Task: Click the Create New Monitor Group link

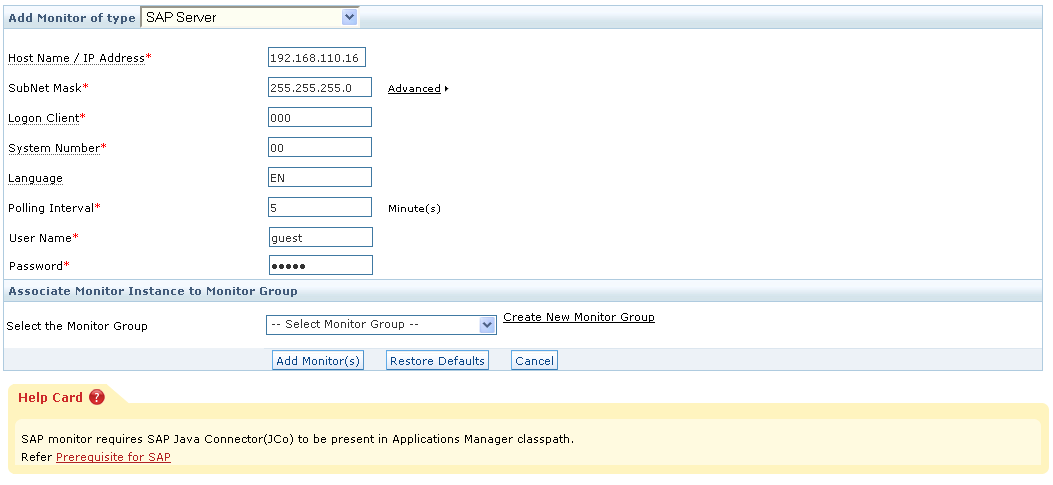Action: (579, 317)
